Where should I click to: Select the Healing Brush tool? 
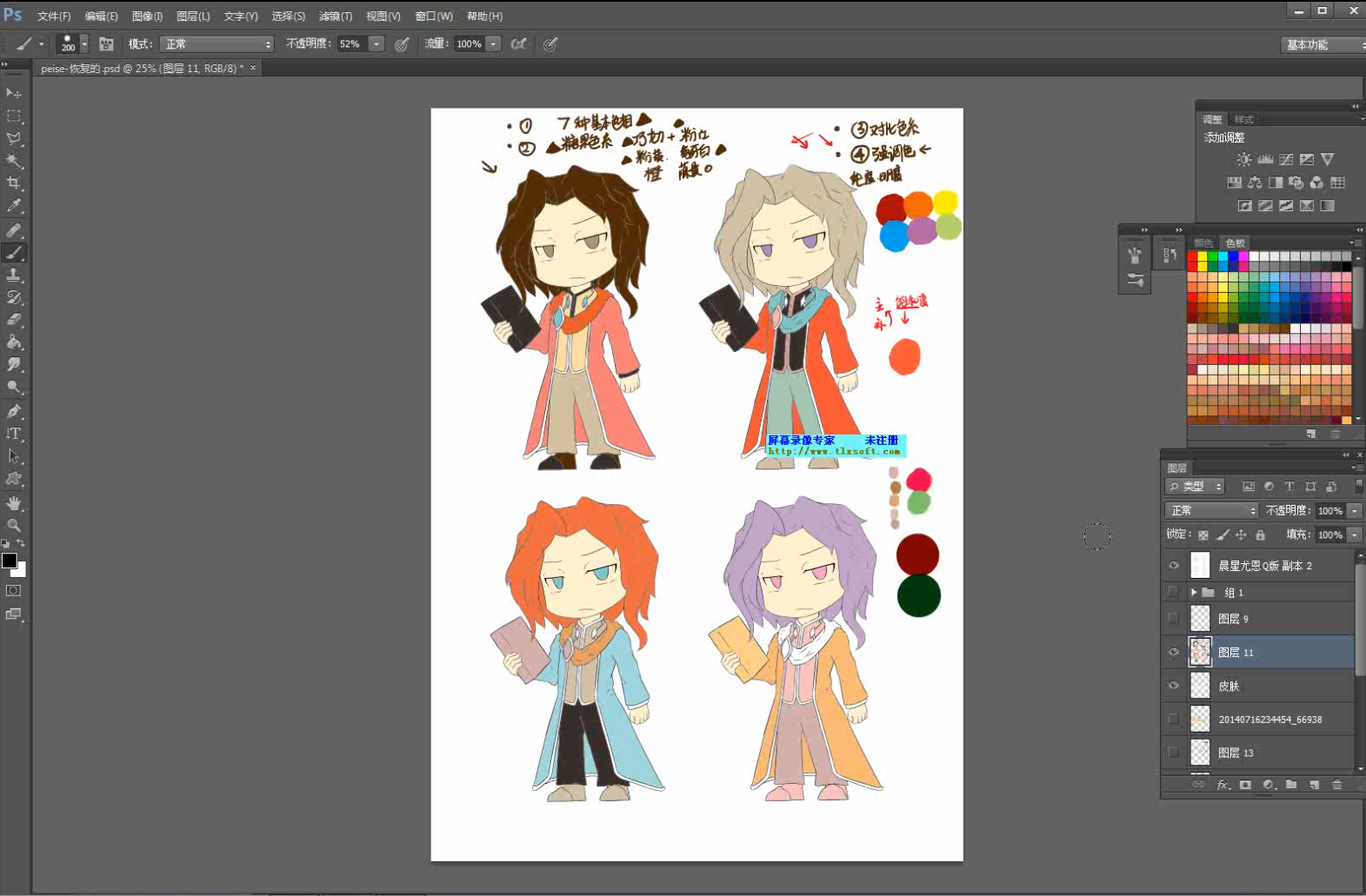point(14,230)
